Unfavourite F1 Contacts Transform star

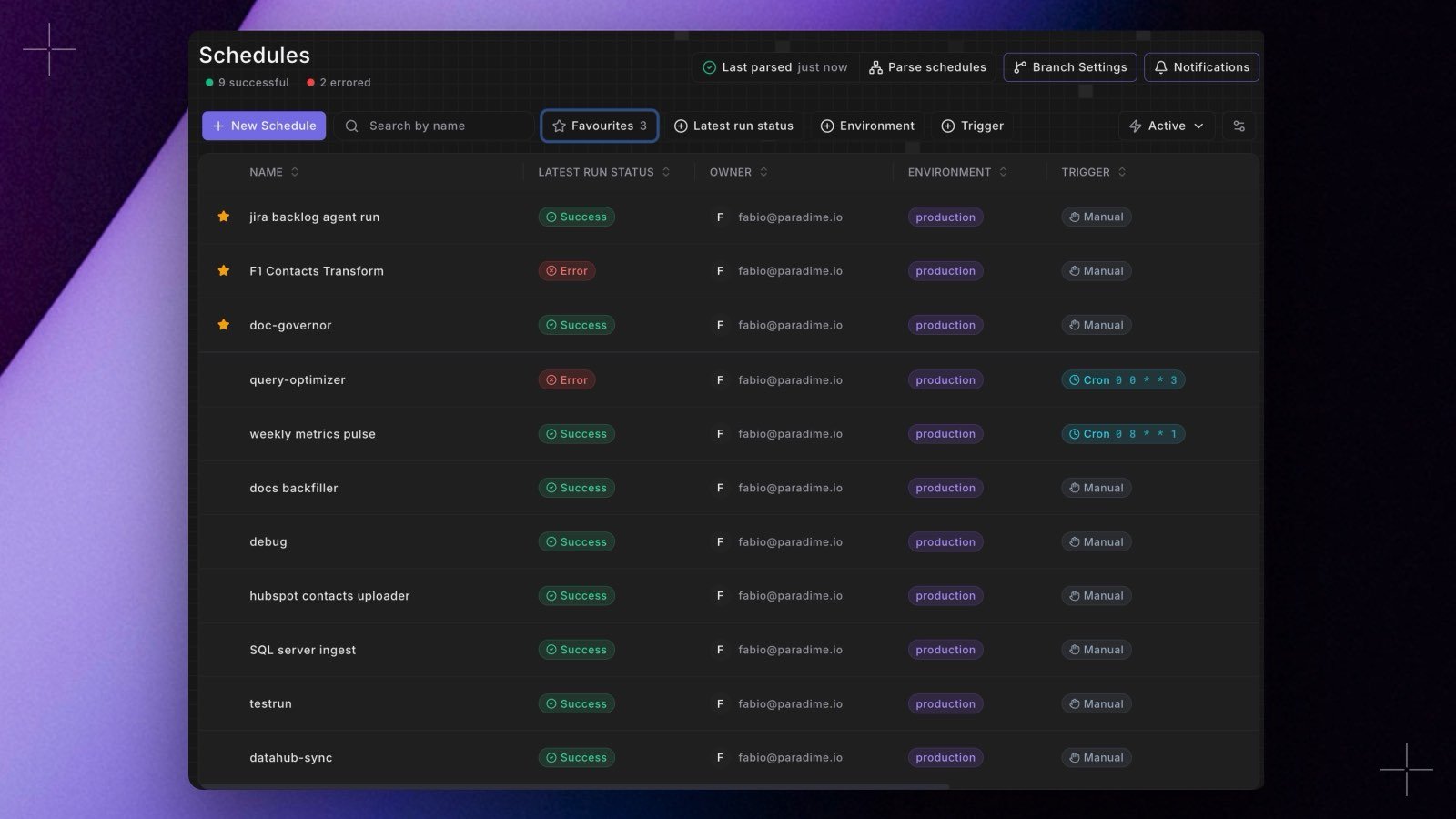tap(223, 270)
